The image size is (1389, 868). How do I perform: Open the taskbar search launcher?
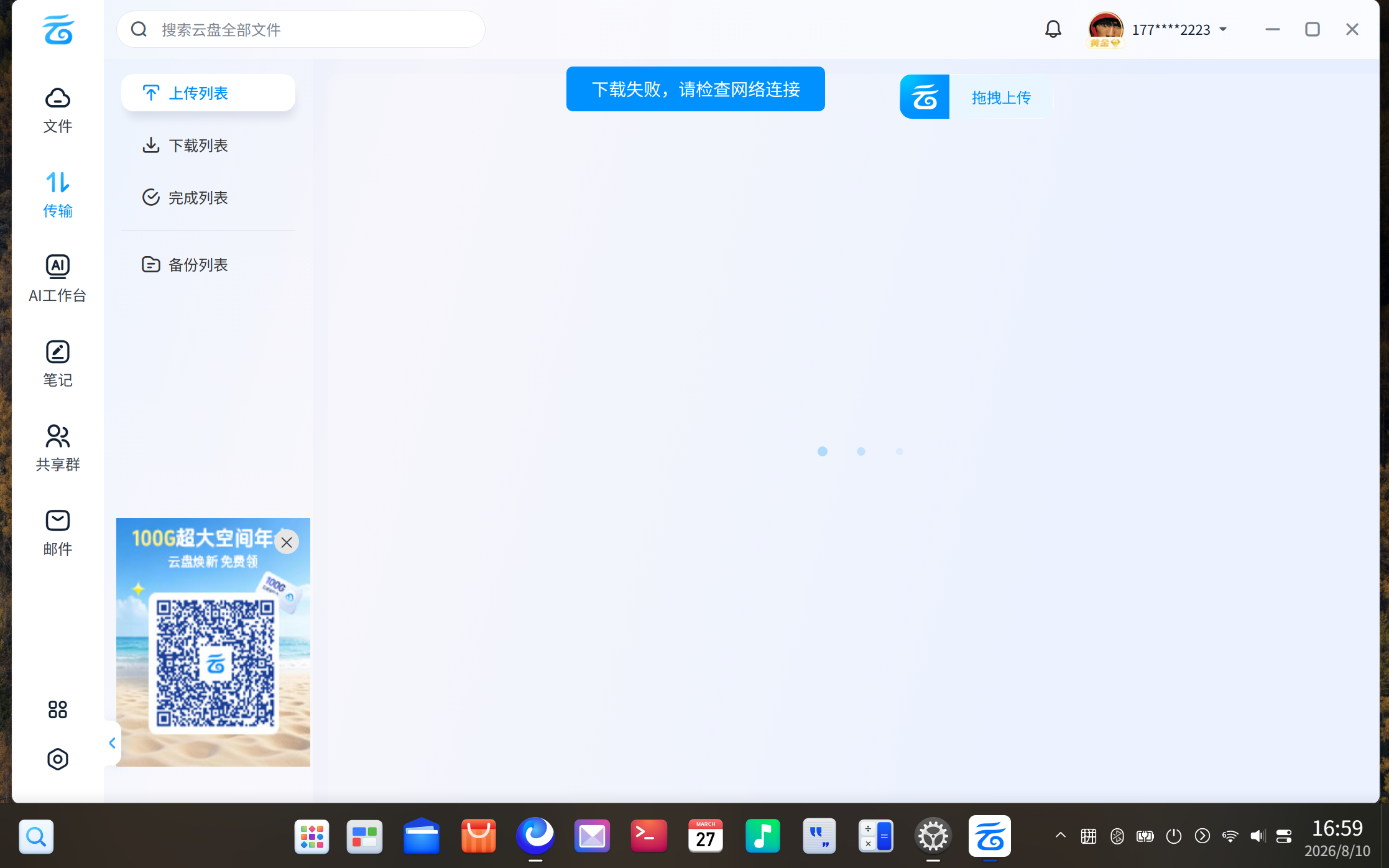[36, 836]
